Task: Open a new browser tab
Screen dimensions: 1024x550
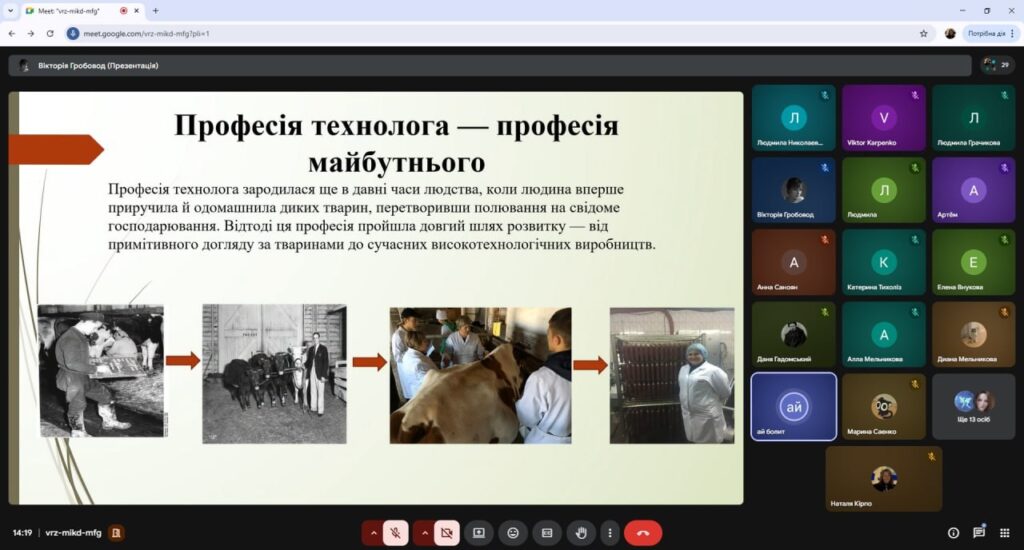Action: [155, 10]
